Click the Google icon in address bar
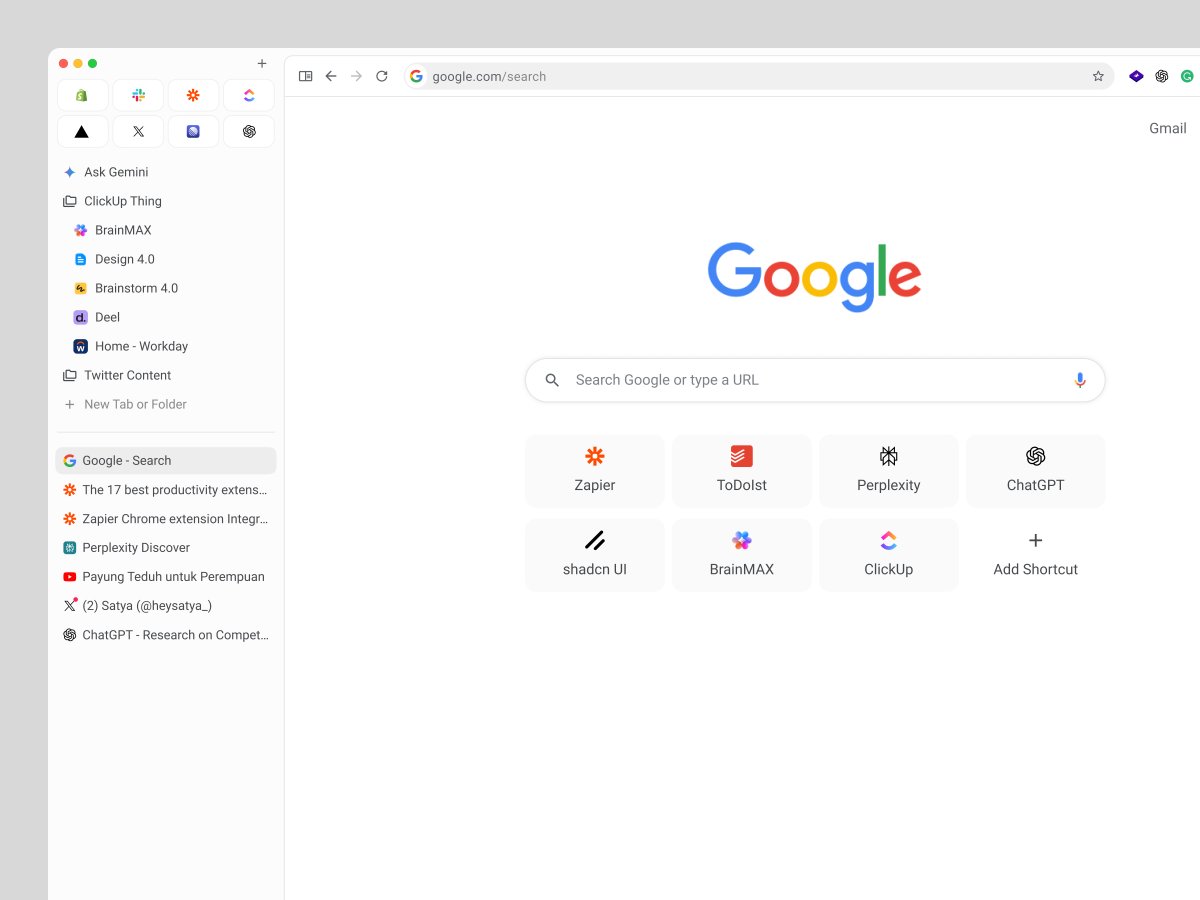The image size is (1200, 900). 416,76
